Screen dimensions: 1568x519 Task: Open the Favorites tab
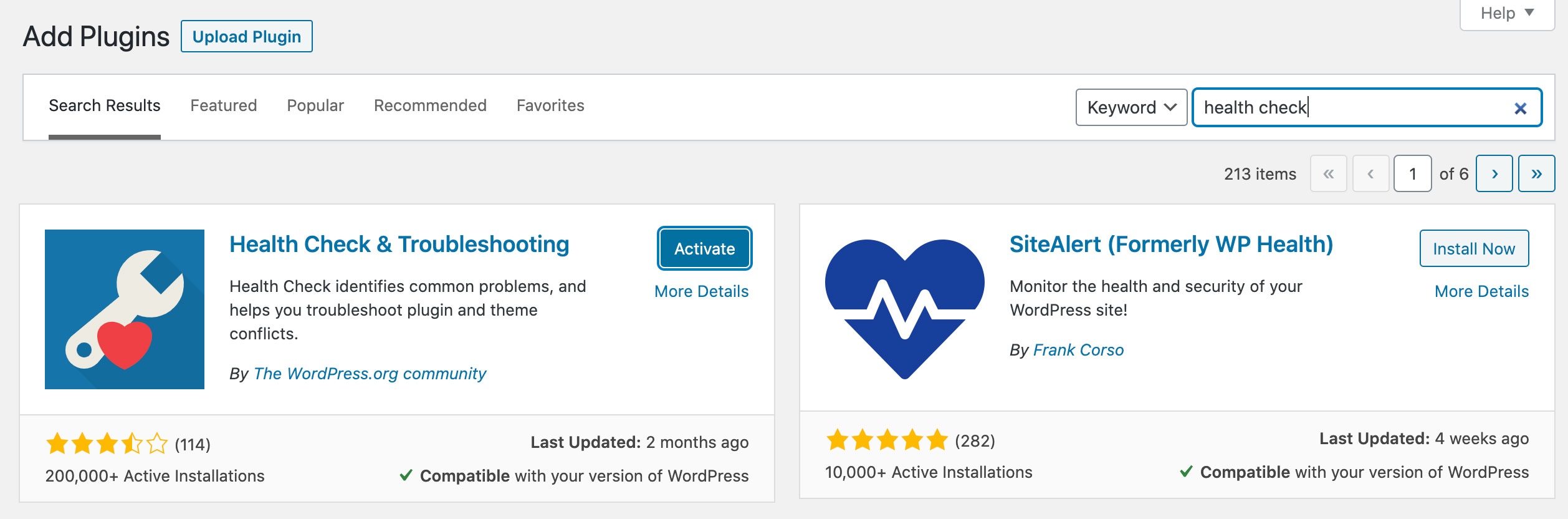[x=550, y=105]
